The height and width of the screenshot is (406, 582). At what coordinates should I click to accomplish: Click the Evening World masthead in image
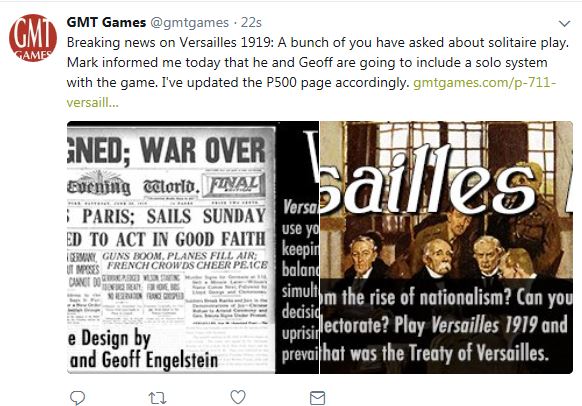tap(131, 186)
